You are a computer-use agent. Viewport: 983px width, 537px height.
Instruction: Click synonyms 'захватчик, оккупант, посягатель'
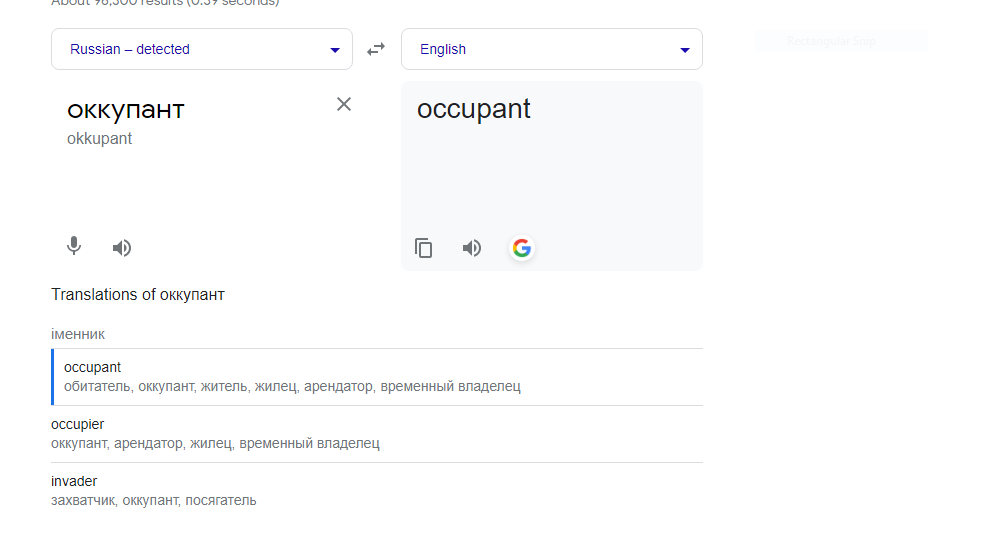coord(153,500)
